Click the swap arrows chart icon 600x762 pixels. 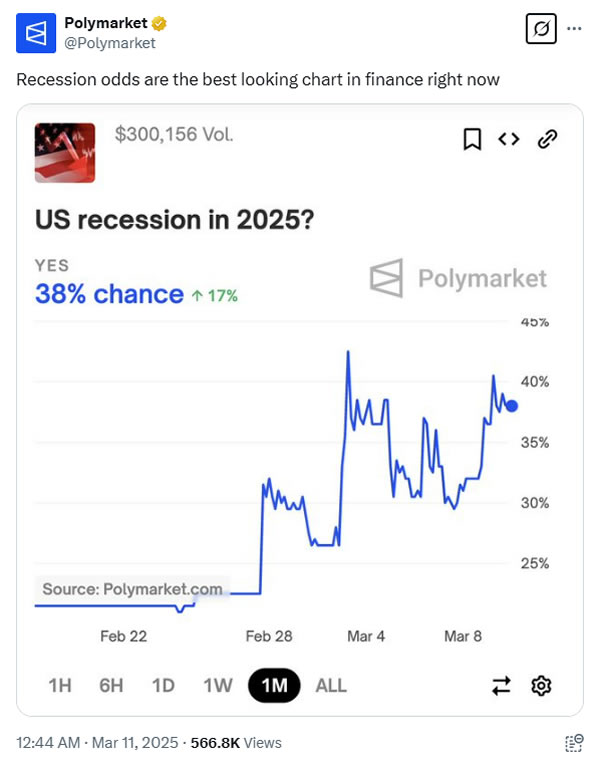(x=502, y=685)
